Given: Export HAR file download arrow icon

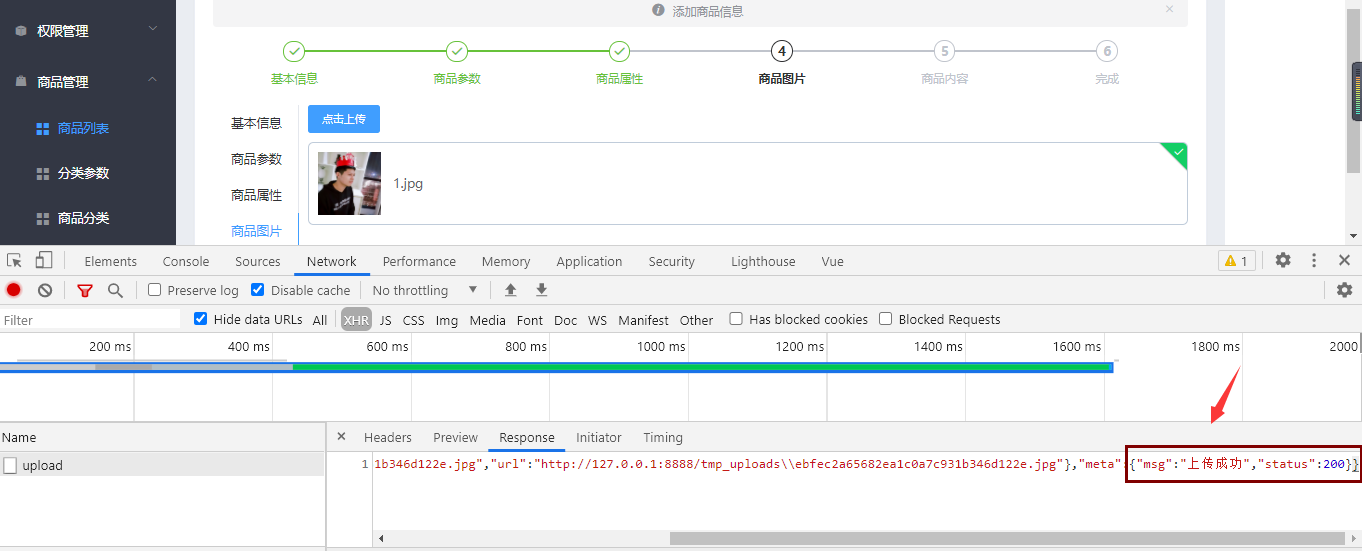Looking at the screenshot, I should (x=541, y=290).
